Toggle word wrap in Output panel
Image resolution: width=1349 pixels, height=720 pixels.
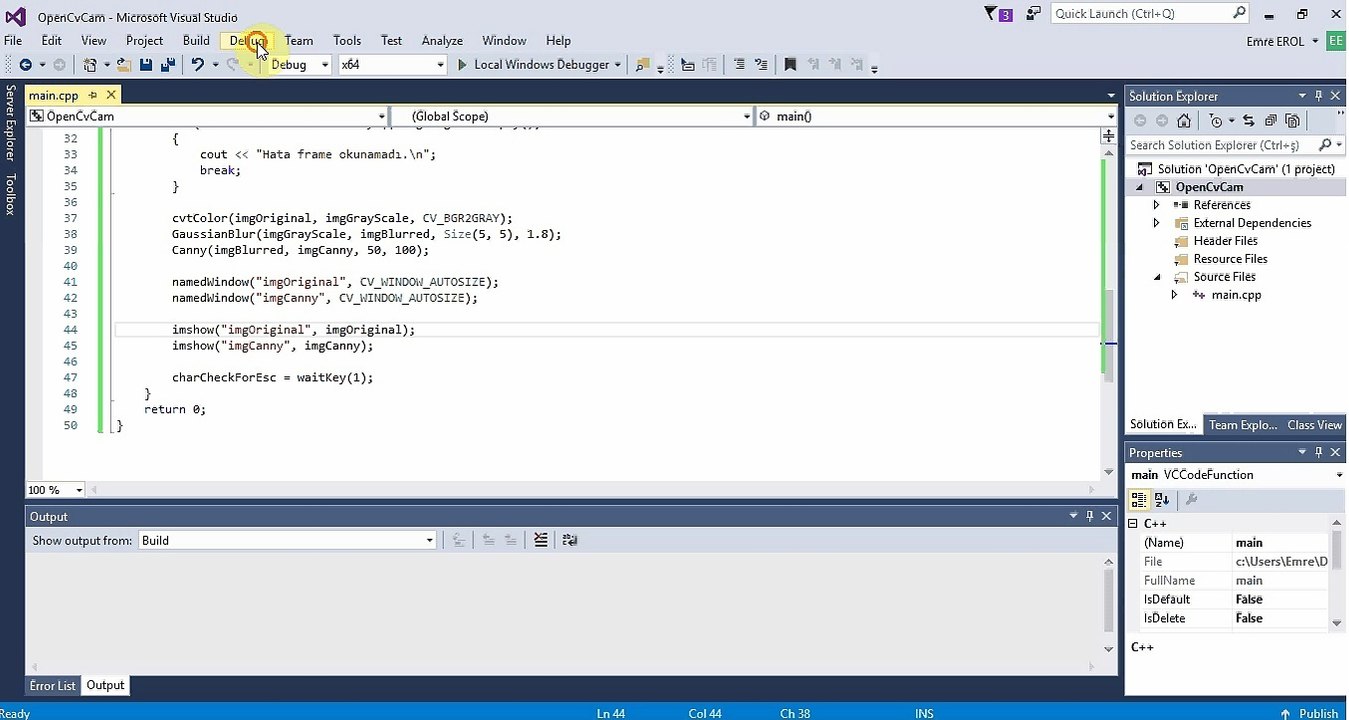(570, 540)
